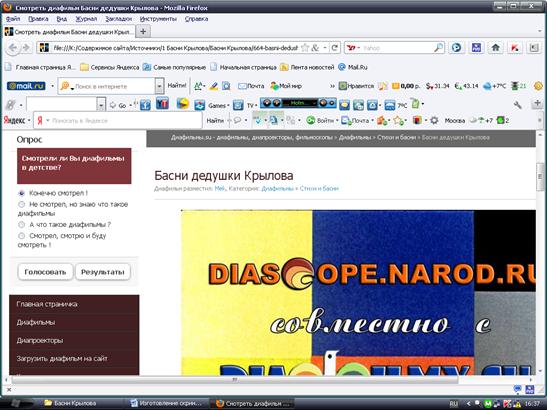Expand the Войти dropdown in Yandex bar
547x410 pixels.
pyautogui.click(x=337, y=121)
